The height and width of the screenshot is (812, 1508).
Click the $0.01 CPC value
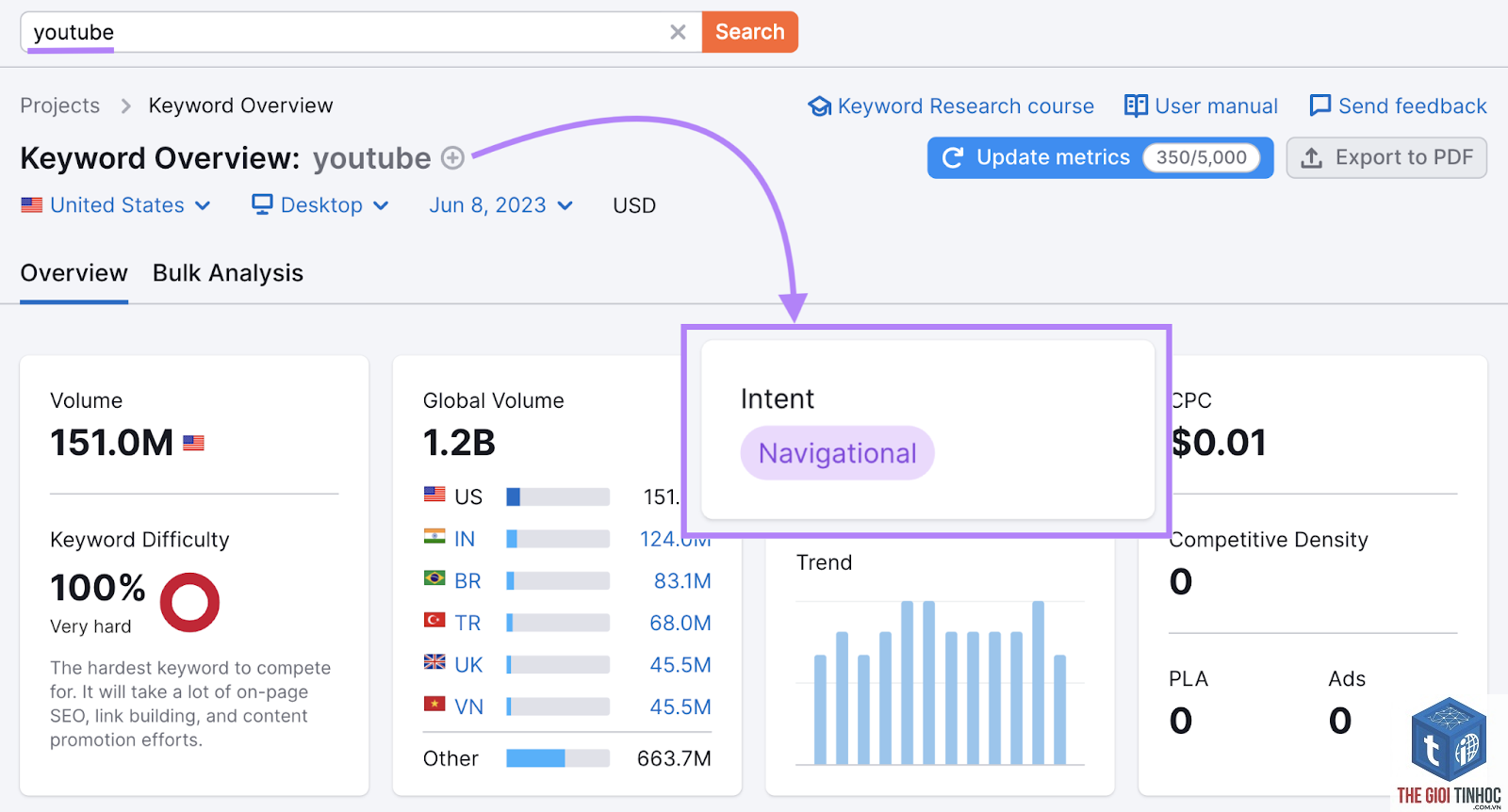point(1218,443)
